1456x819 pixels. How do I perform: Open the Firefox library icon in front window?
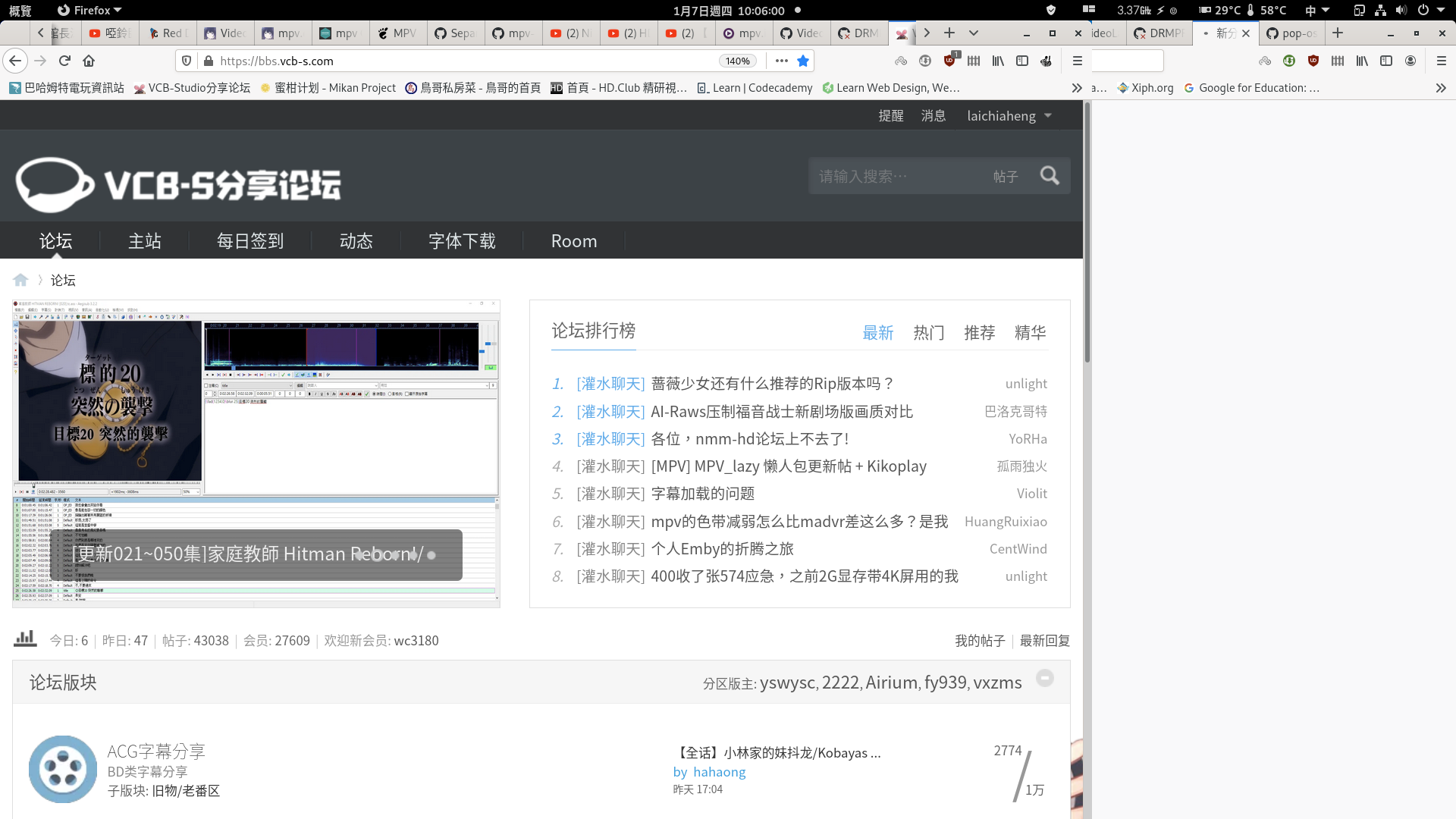pos(998,61)
